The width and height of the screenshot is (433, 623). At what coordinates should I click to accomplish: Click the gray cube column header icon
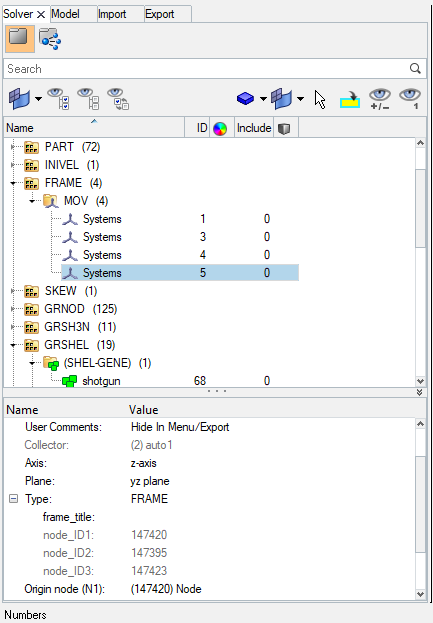point(284,128)
